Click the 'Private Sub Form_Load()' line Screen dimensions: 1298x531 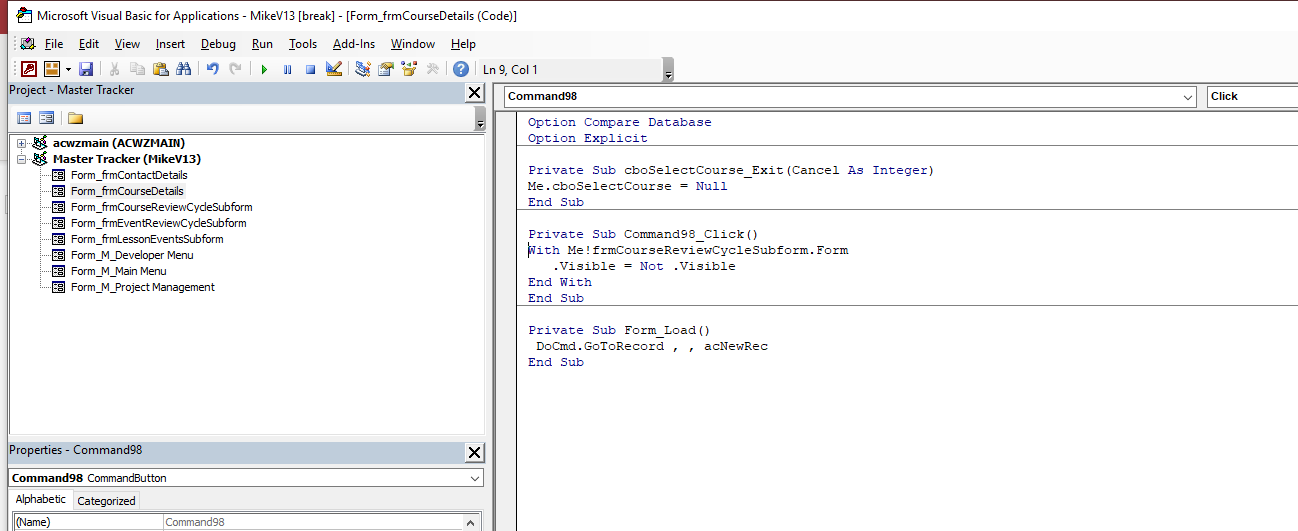(619, 330)
